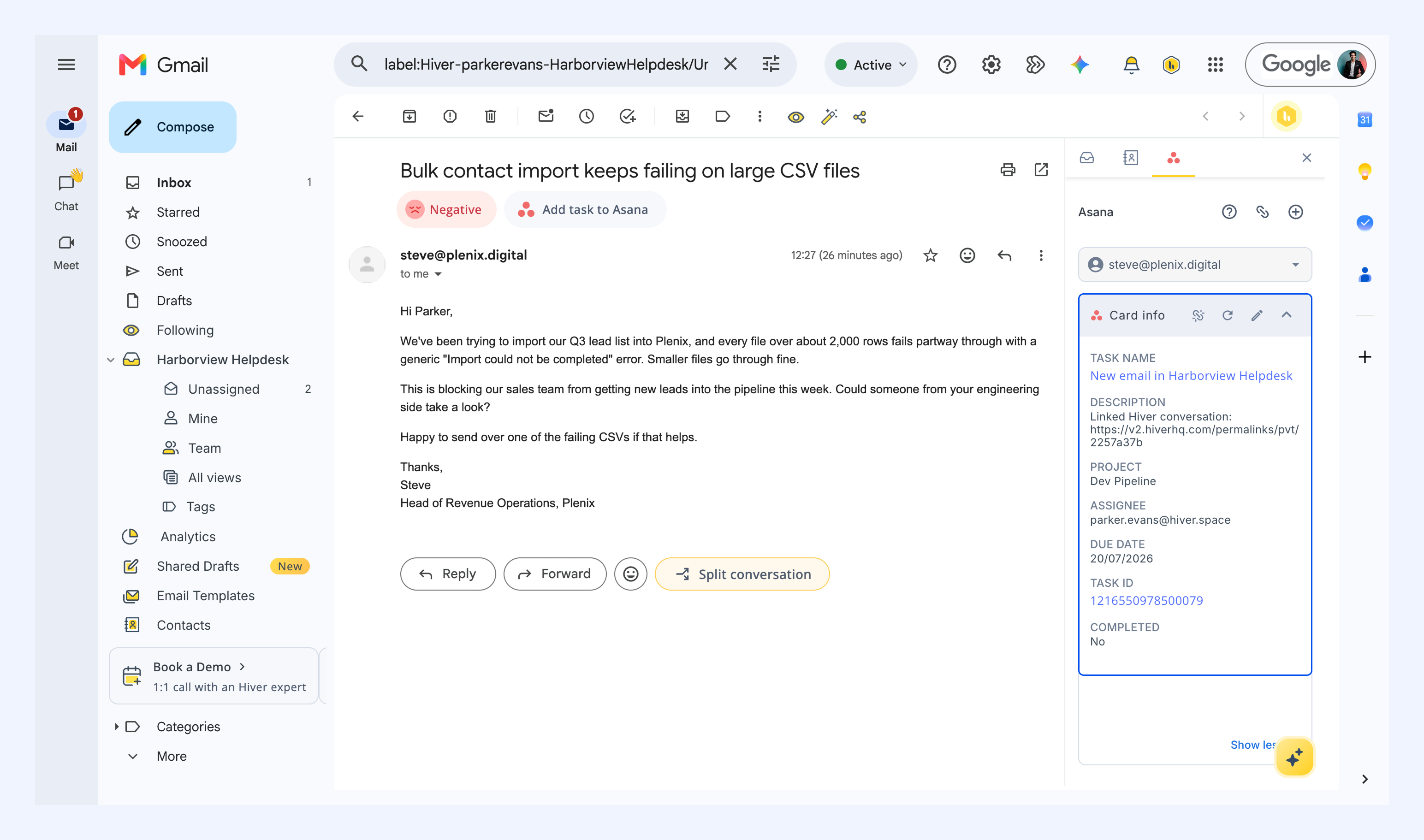Viewport: 1424px width, 840px height.
Task: Click the Hiver share conversation icon
Action: [860, 117]
